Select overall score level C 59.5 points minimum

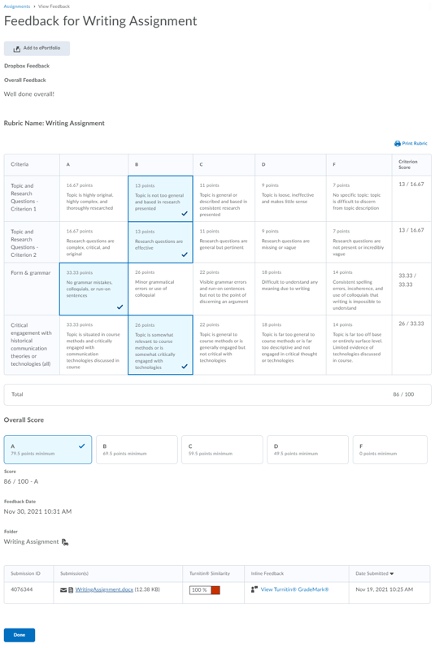[x=222, y=450]
